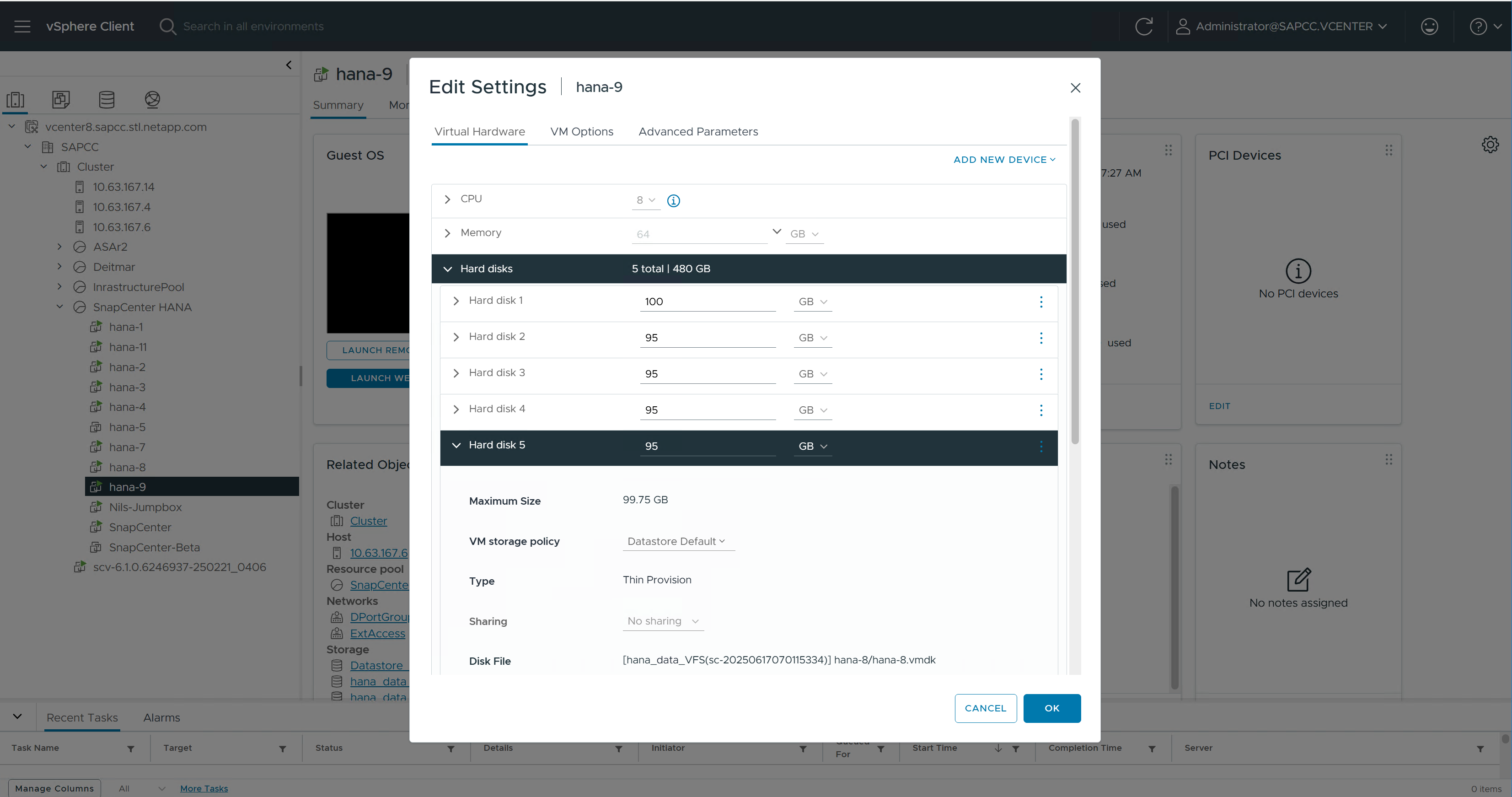Collapse the Hard disks section
The height and width of the screenshot is (797, 1512).
point(447,269)
